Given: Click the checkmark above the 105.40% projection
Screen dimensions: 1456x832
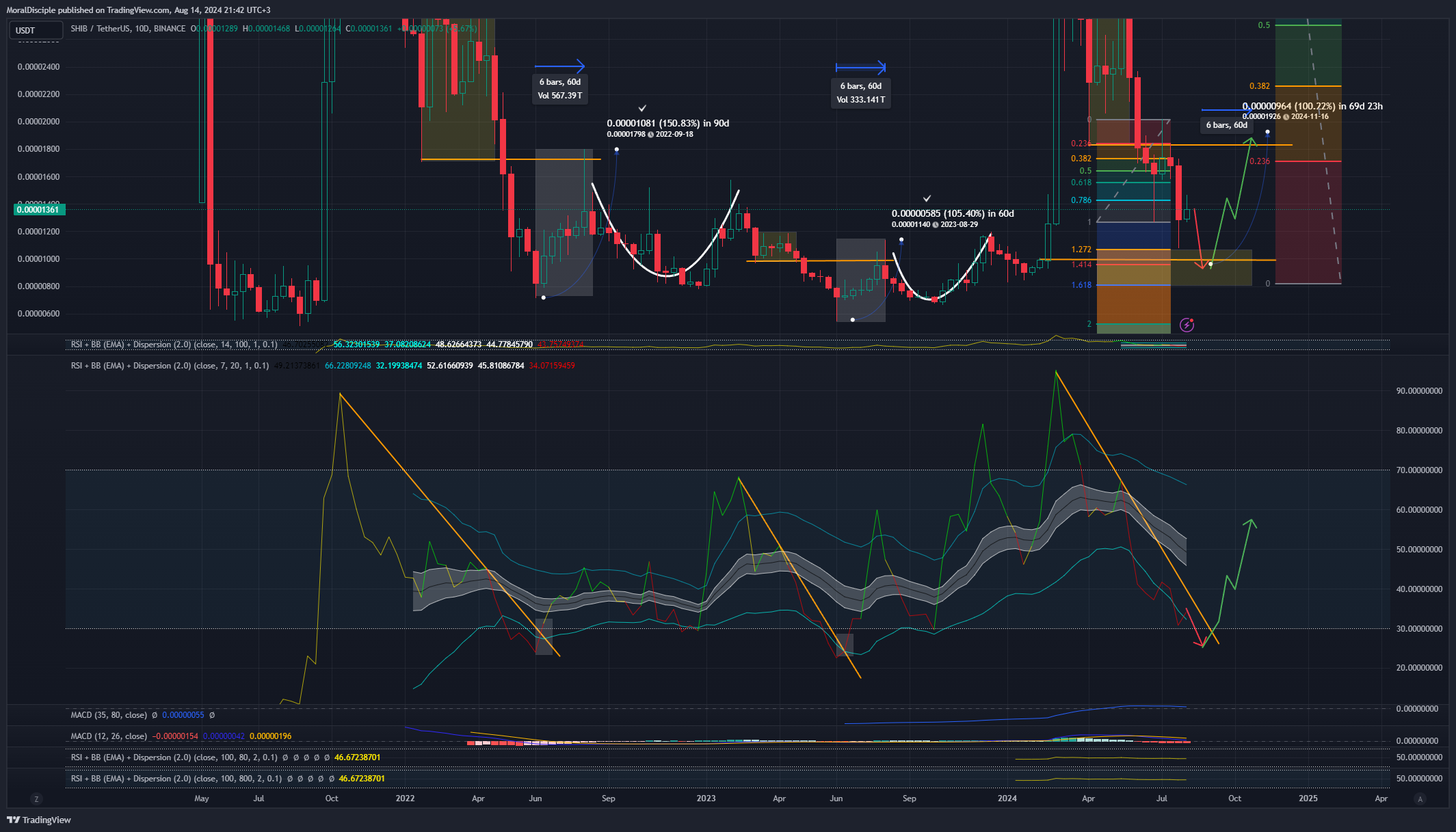Looking at the screenshot, I should coord(927,198).
